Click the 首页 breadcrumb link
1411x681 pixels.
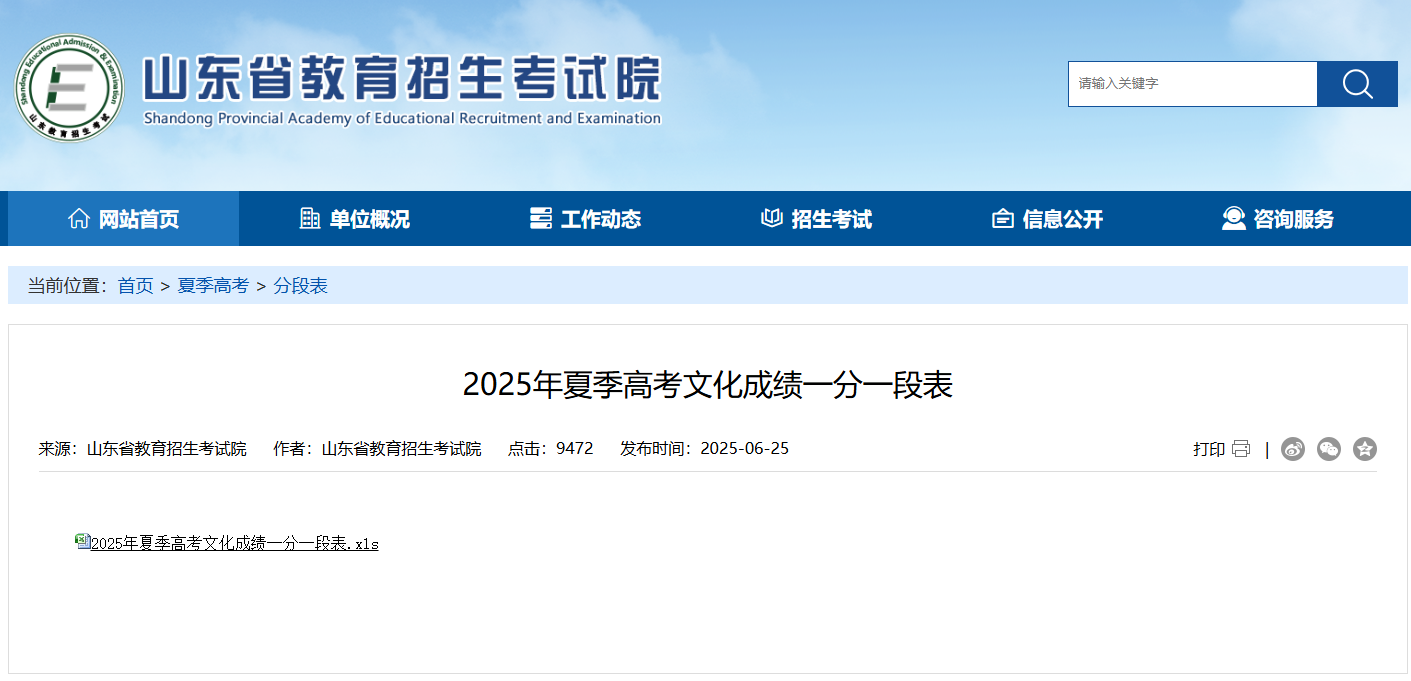pos(136,286)
